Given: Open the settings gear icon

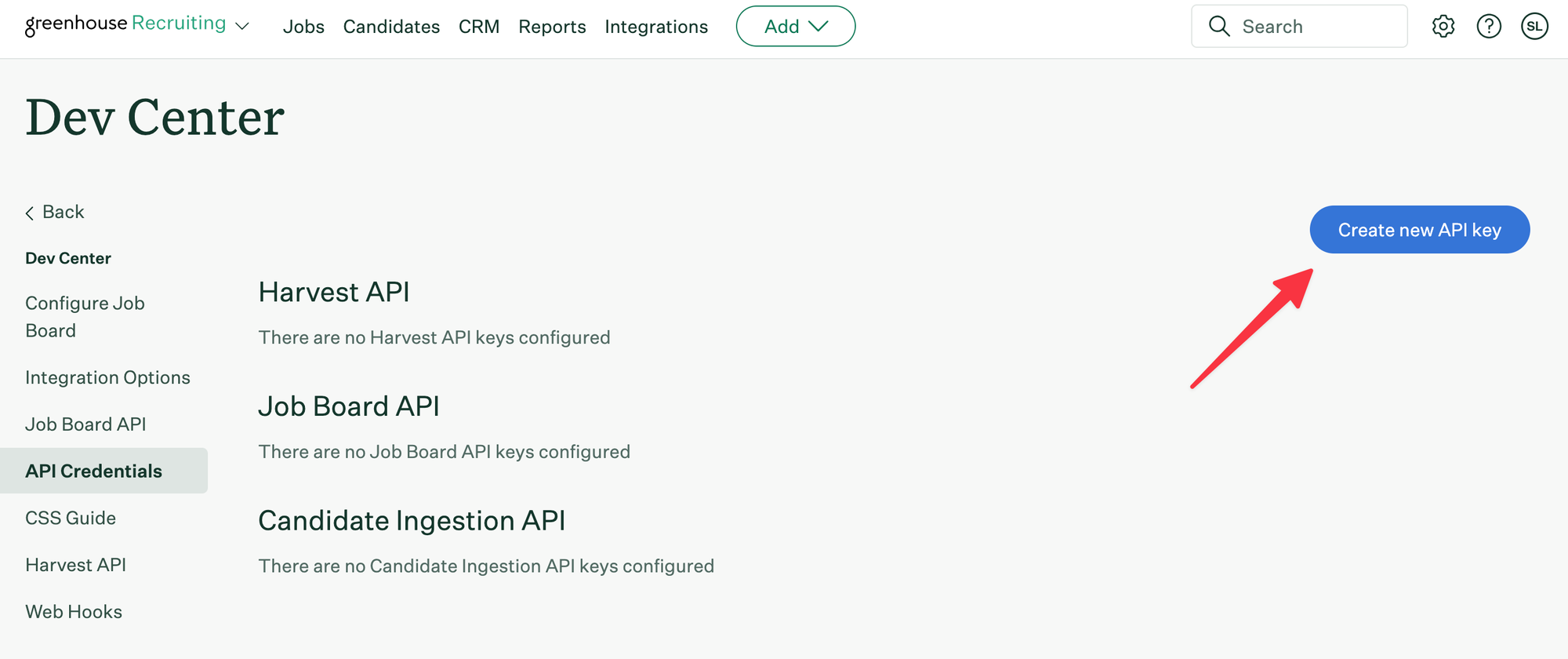Looking at the screenshot, I should click(1443, 26).
